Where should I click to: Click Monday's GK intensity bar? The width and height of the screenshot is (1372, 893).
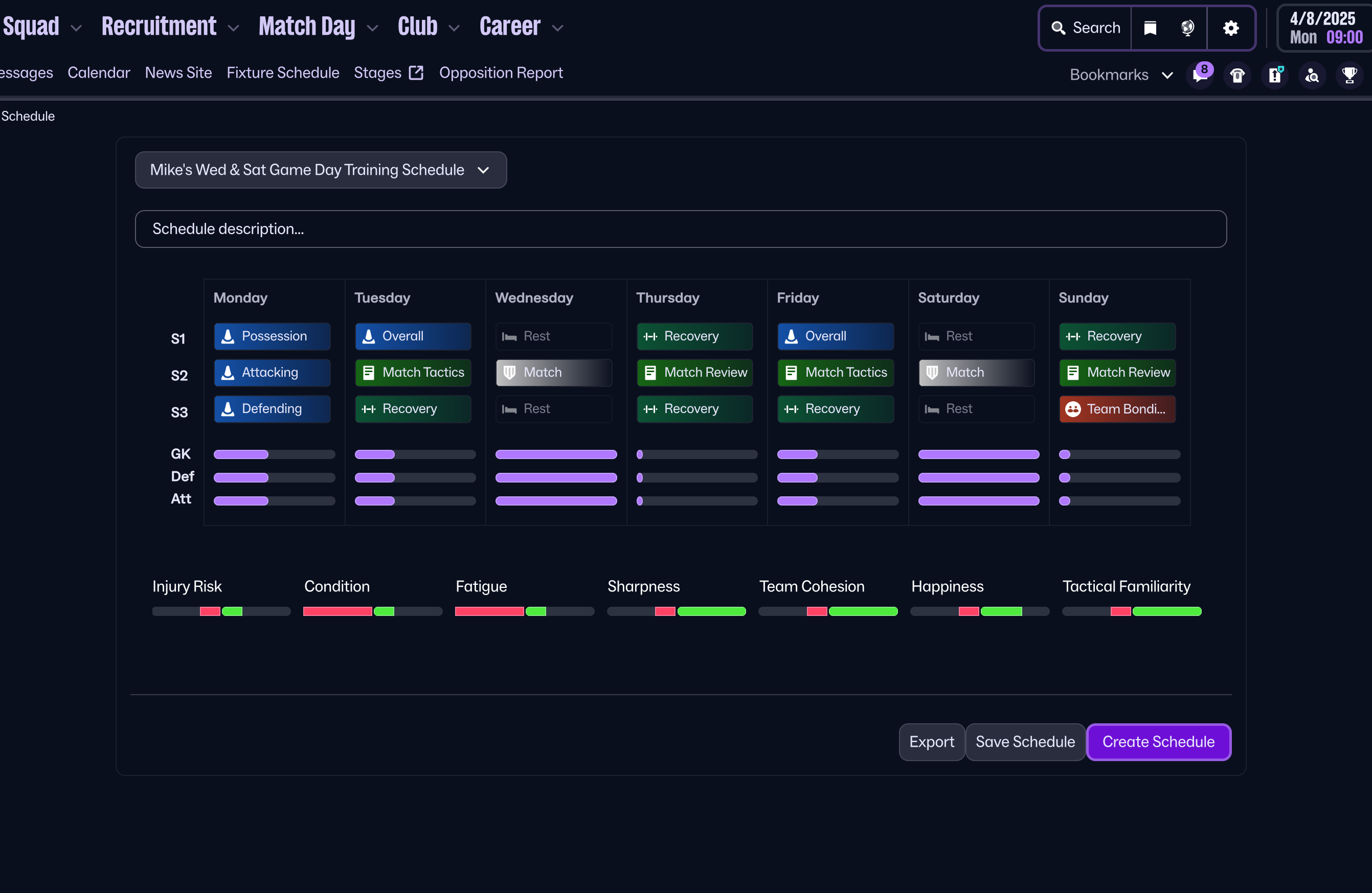point(274,454)
